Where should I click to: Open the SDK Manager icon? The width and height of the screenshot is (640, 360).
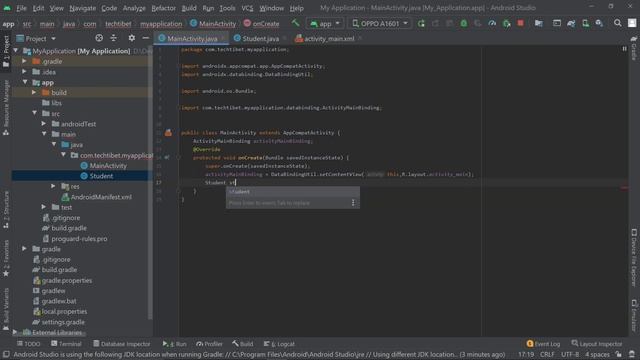pyautogui.click(x=599, y=24)
